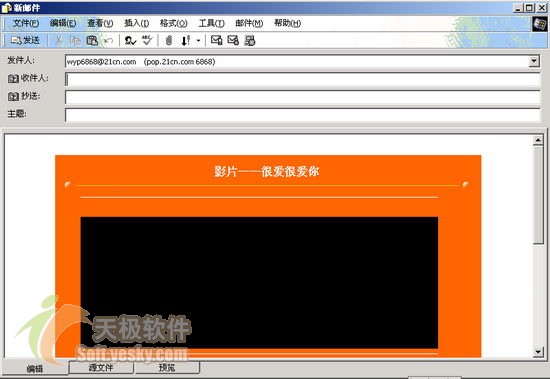The image size is (550, 379).
Task: Click the ABC spelling check icon
Action: (147, 40)
